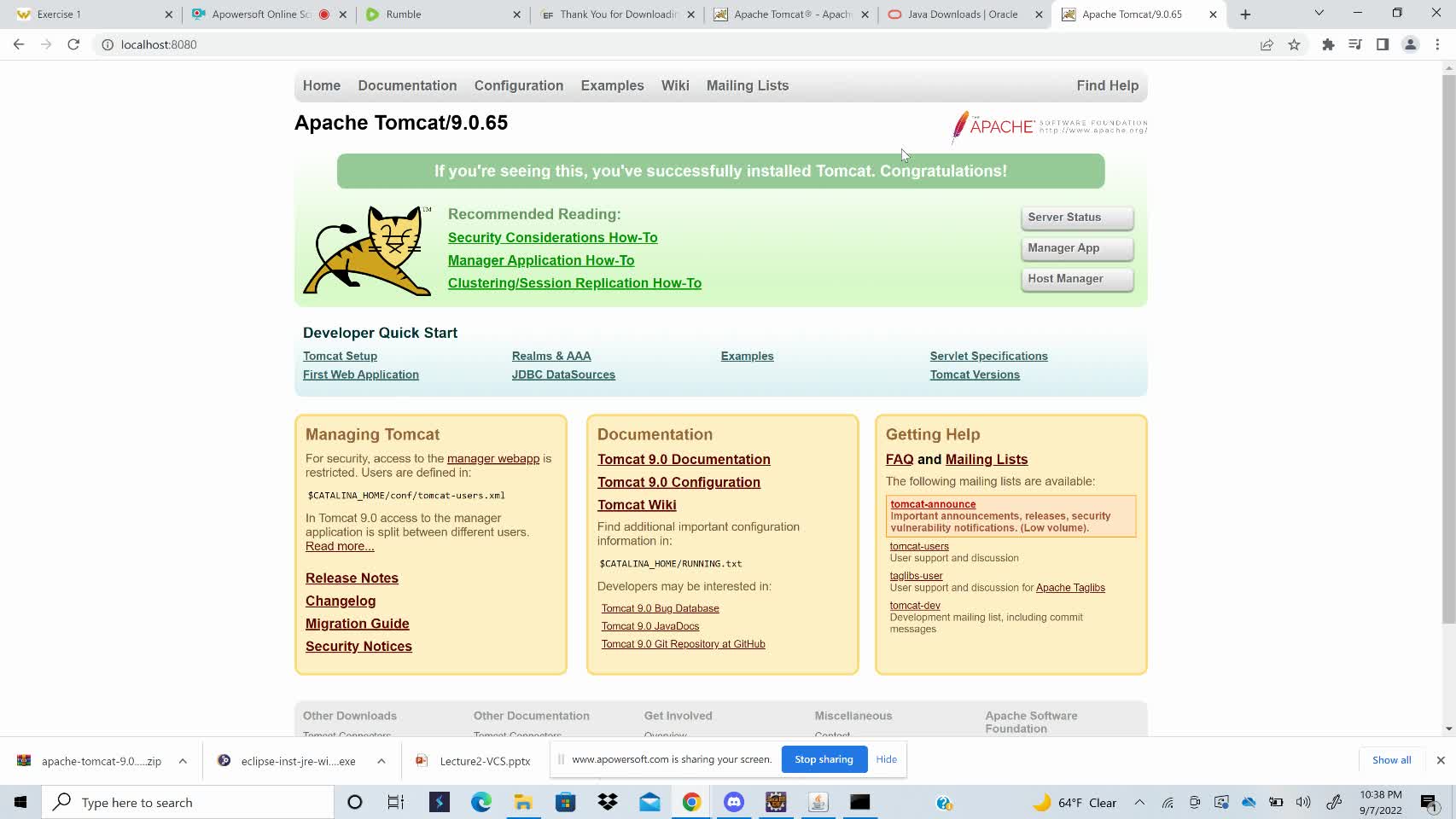Image resolution: width=1456 pixels, height=819 pixels.
Task: Stop sharing the screen
Action: (x=824, y=759)
